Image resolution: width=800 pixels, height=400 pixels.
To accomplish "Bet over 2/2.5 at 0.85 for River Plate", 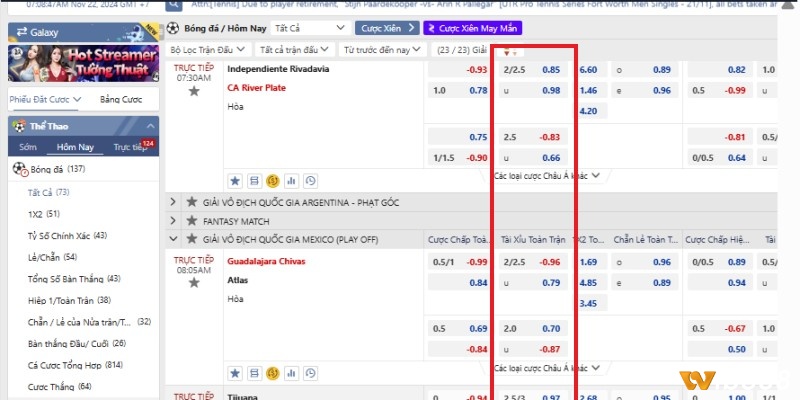I will tap(532, 70).
